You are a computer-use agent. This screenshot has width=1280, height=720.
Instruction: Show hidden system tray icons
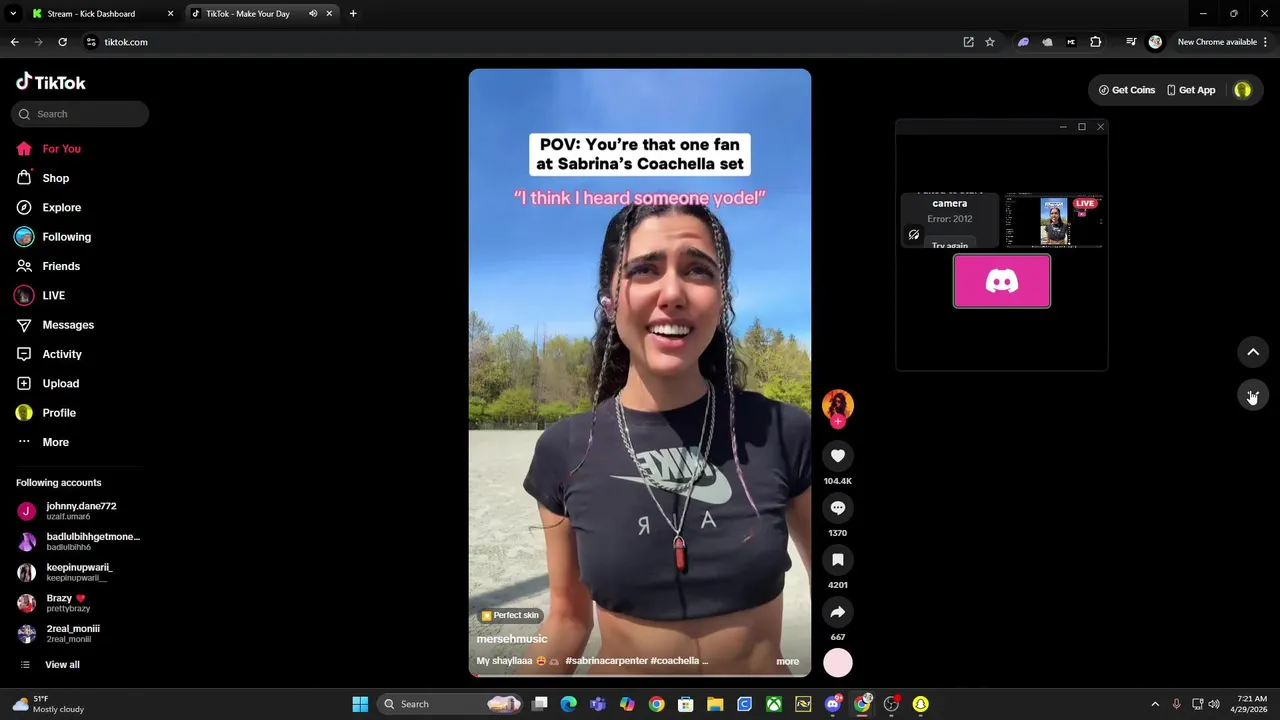pyautogui.click(x=1155, y=704)
